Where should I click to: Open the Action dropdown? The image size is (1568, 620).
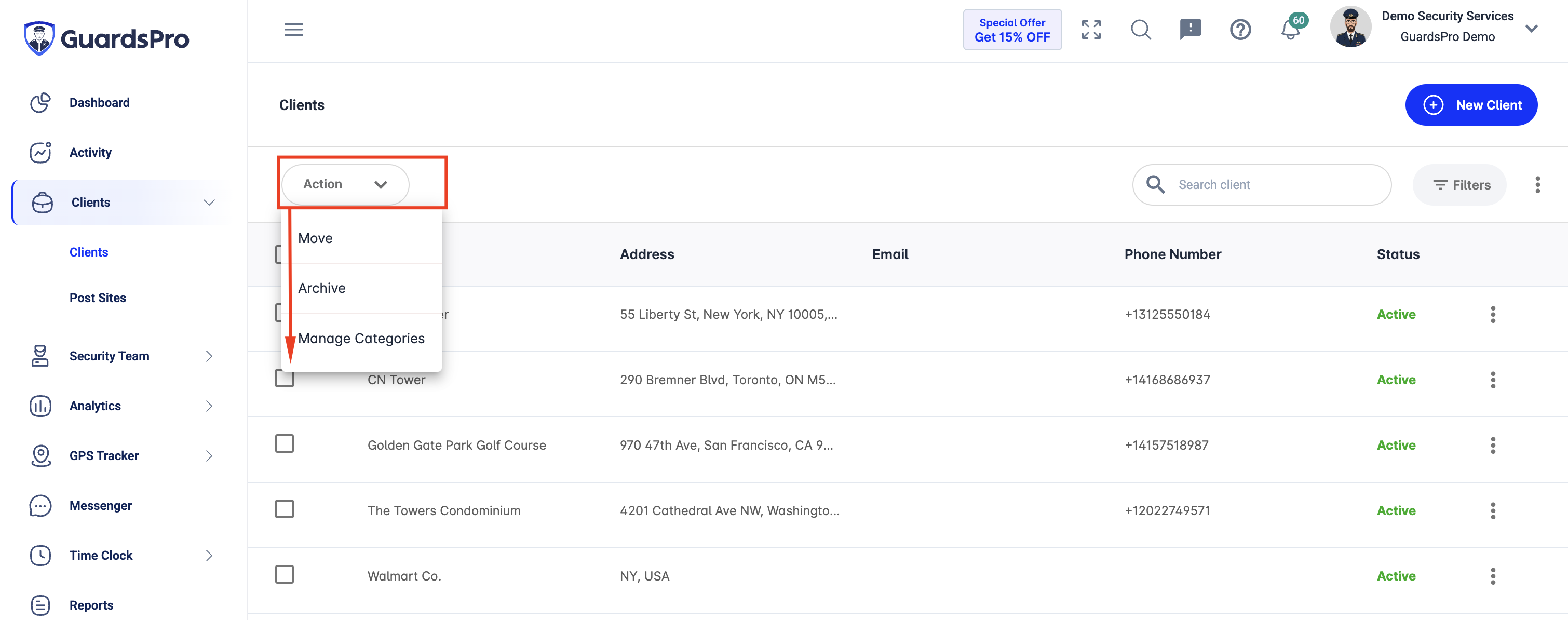(345, 184)
